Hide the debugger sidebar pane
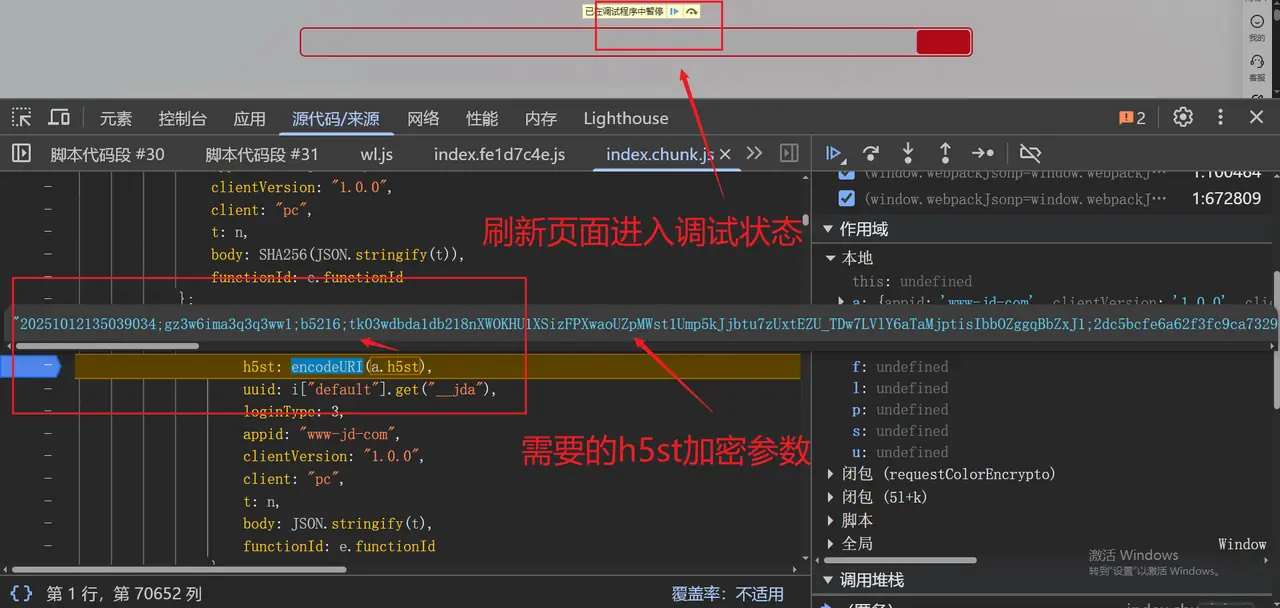Screen dimensions: 1280x608 click(789, 153)
